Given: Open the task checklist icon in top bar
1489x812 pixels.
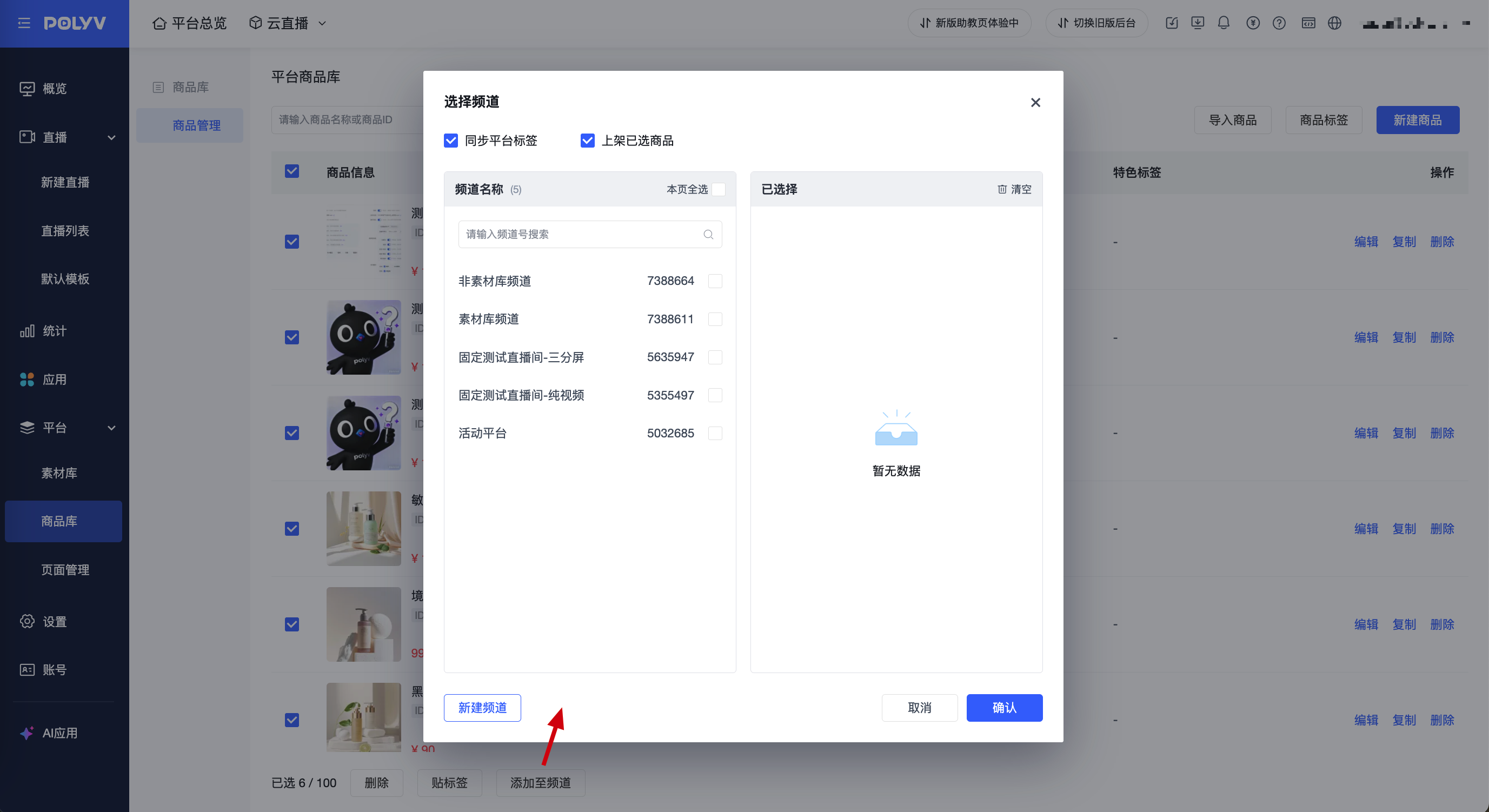Looking at the screenshot, I should 1172,23.
